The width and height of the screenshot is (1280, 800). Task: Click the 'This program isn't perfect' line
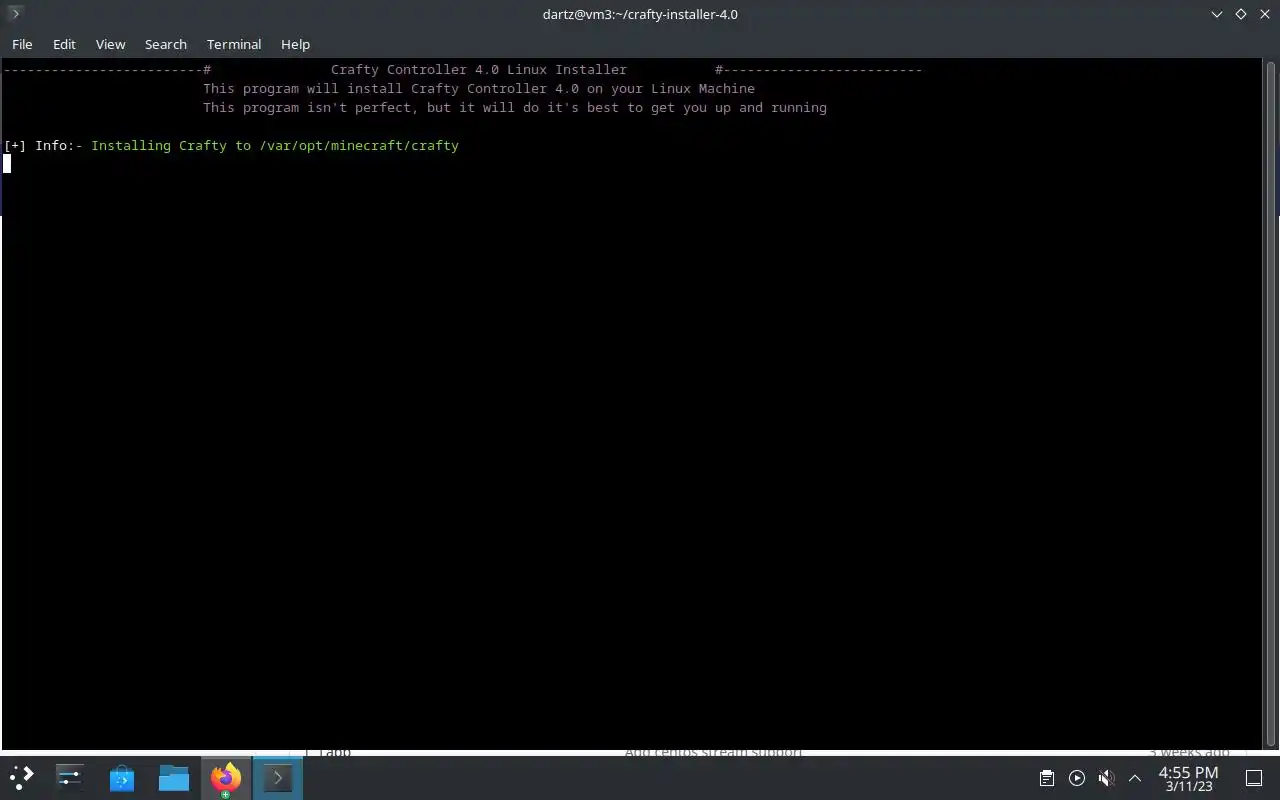click(515, 107)
